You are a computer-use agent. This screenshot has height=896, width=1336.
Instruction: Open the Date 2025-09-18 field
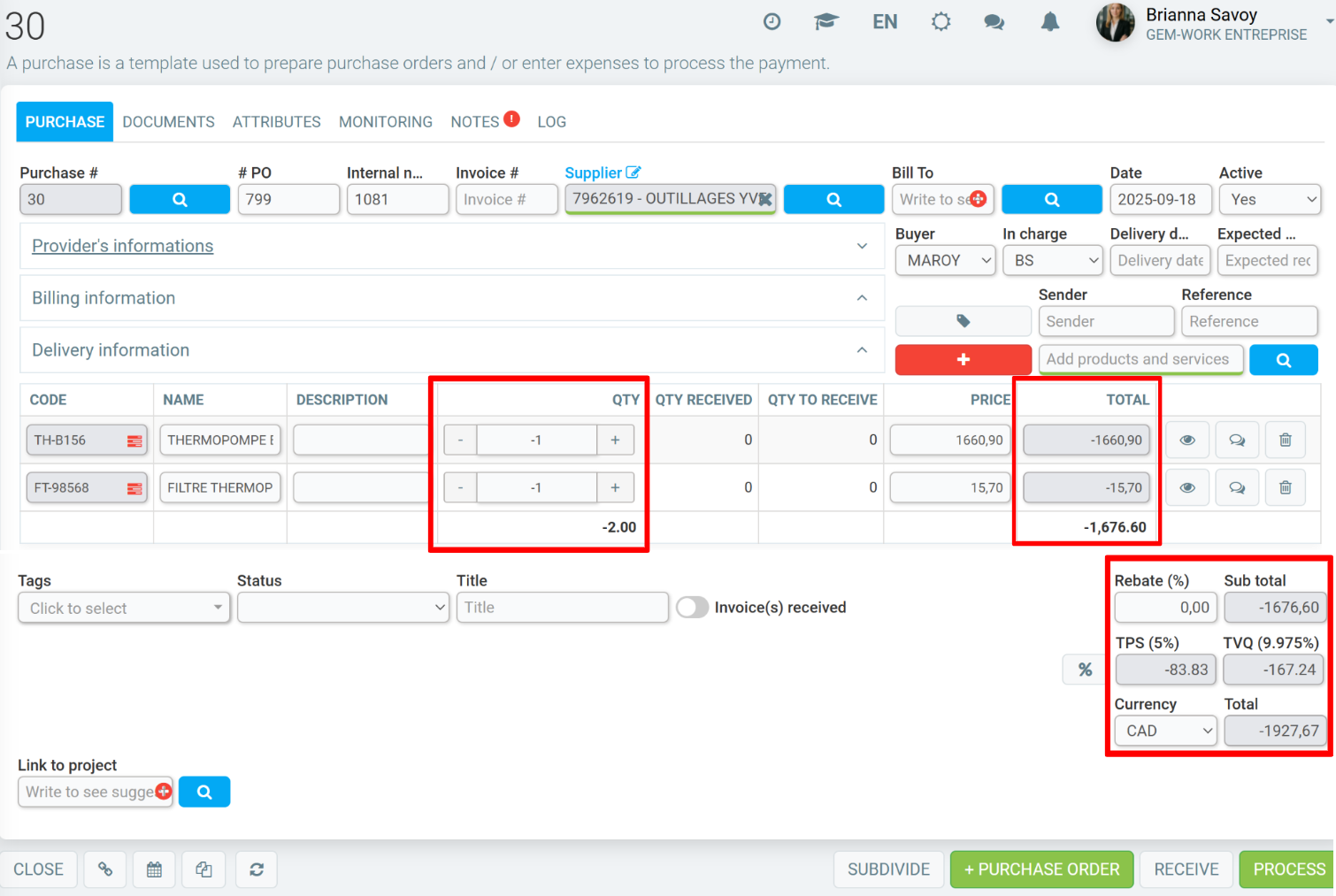(x=1161, y=199)
